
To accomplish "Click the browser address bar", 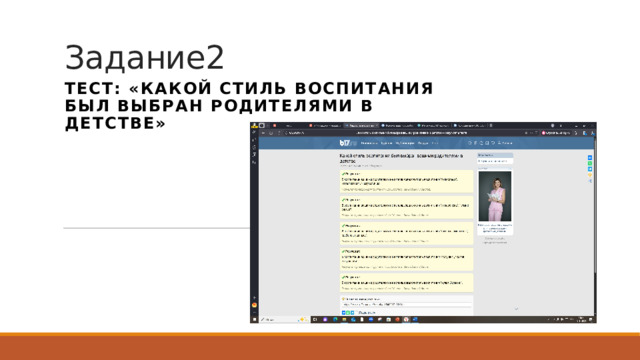I will pos(412,133).
